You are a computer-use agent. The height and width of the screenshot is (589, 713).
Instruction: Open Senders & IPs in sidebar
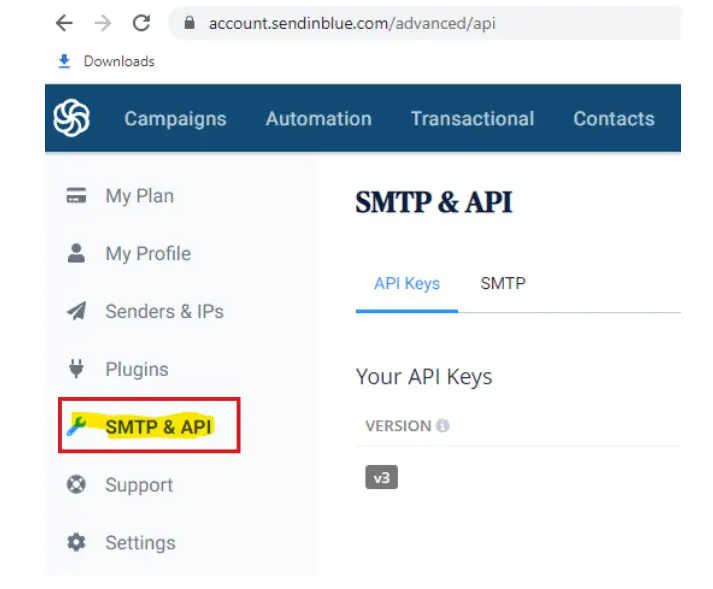(165, 312)
